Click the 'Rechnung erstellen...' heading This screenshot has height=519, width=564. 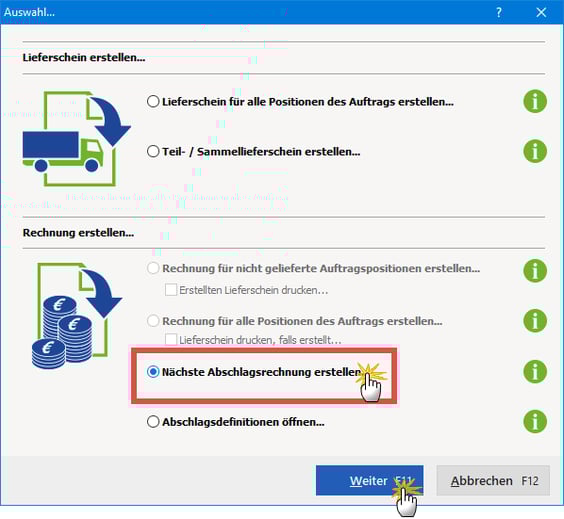(78, 233)
